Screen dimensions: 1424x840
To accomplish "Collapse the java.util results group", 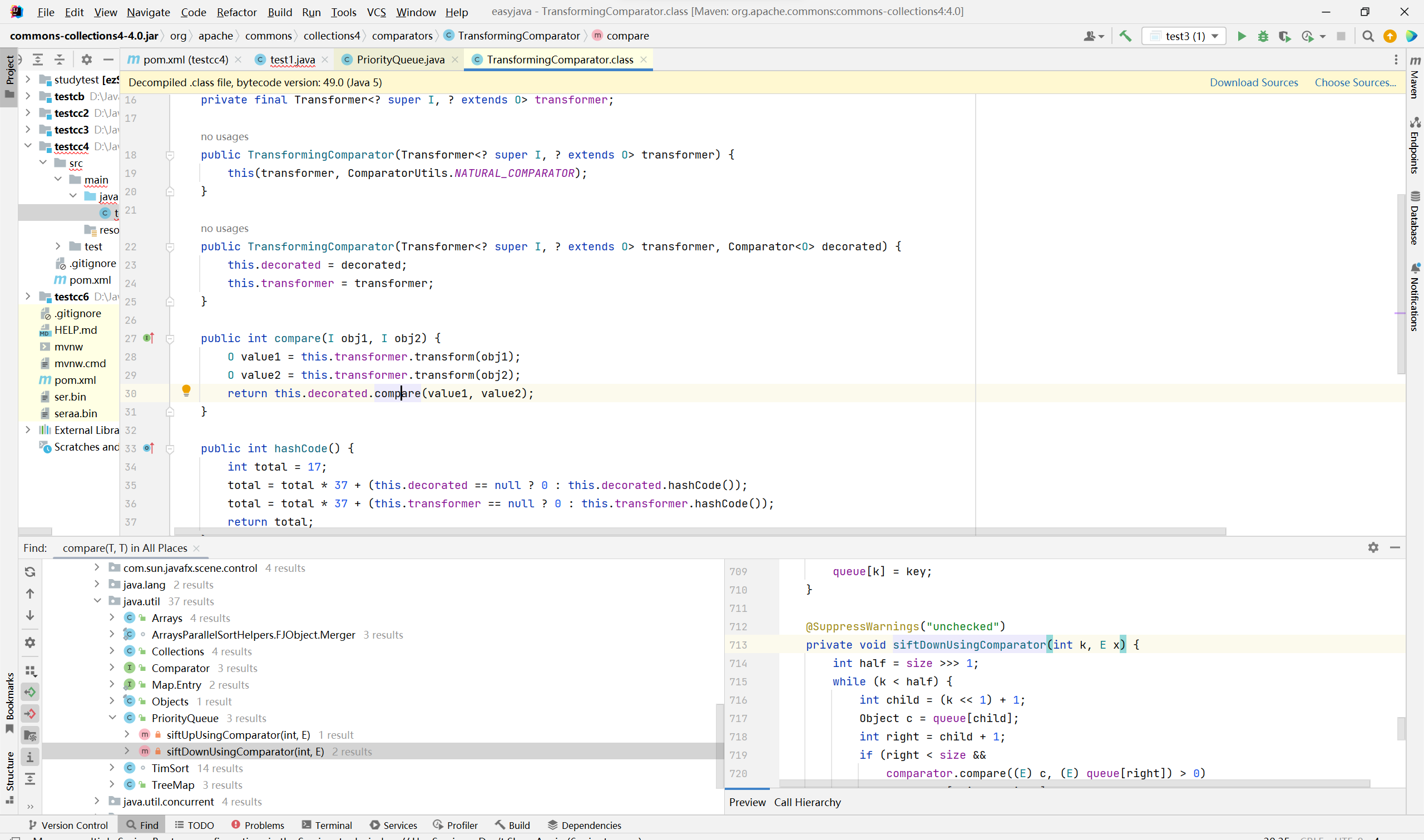I will (97, 601).
